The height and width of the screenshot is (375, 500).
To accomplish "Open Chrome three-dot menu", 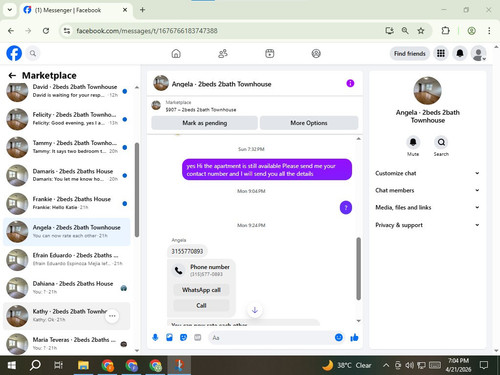I will coord(489,31).
